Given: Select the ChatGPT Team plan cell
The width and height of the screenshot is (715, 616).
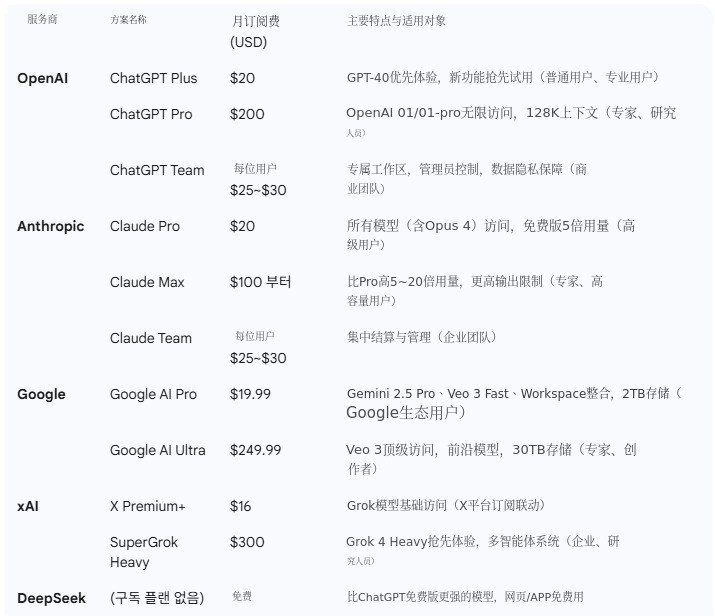Looking at the screenshot, I should [x=157, y=170].
